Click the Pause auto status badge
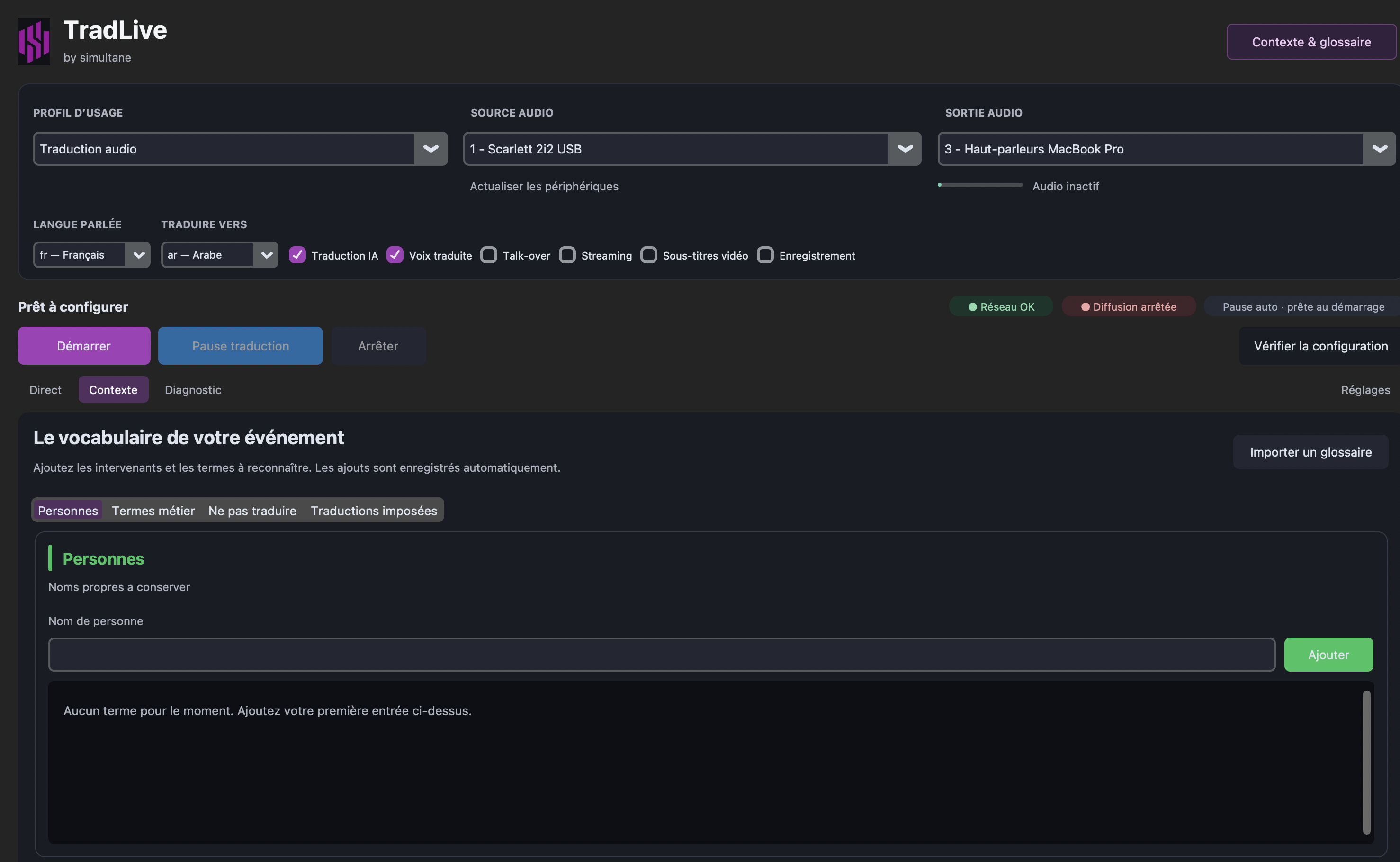1400x862 pixels. (x=1303, y=307)
